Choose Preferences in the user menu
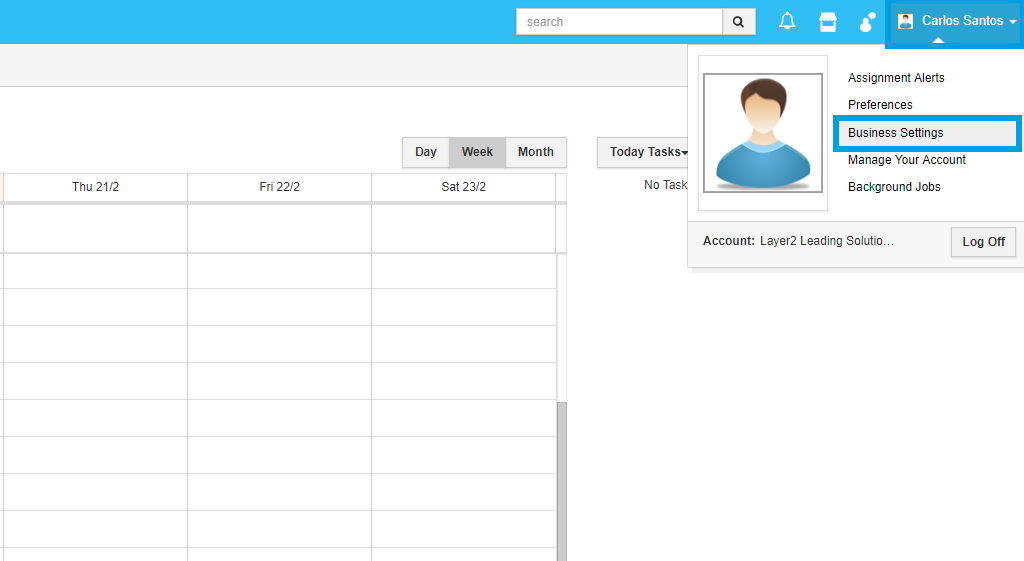The image size is (1024, 561). click(x=880, y=105)
